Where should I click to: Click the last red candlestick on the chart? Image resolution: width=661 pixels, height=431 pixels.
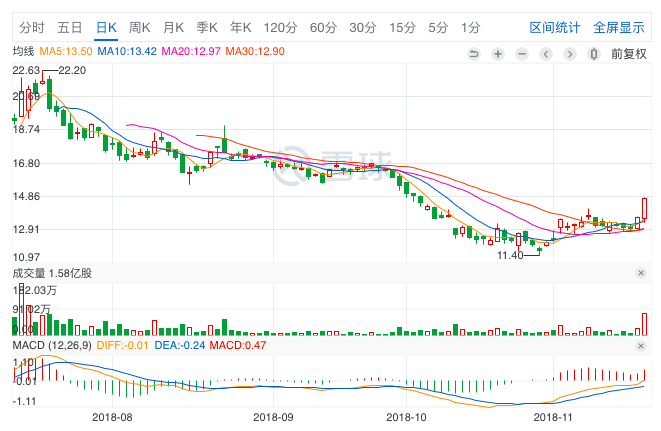click(x=644, y=209)
